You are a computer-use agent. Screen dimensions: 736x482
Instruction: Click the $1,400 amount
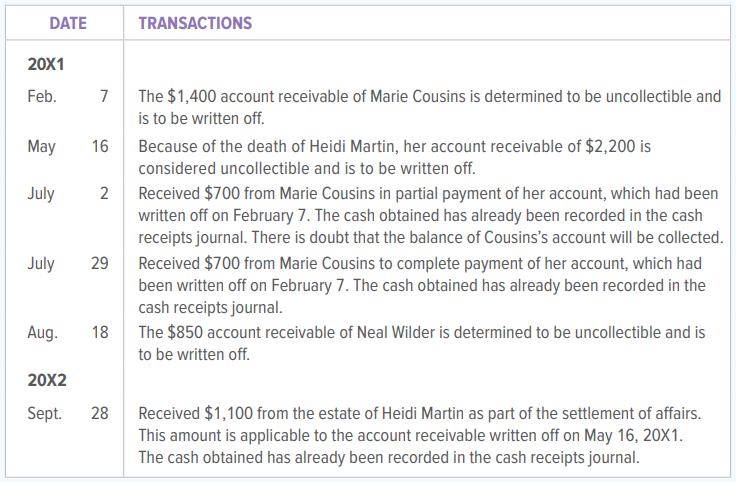(188, 97)
